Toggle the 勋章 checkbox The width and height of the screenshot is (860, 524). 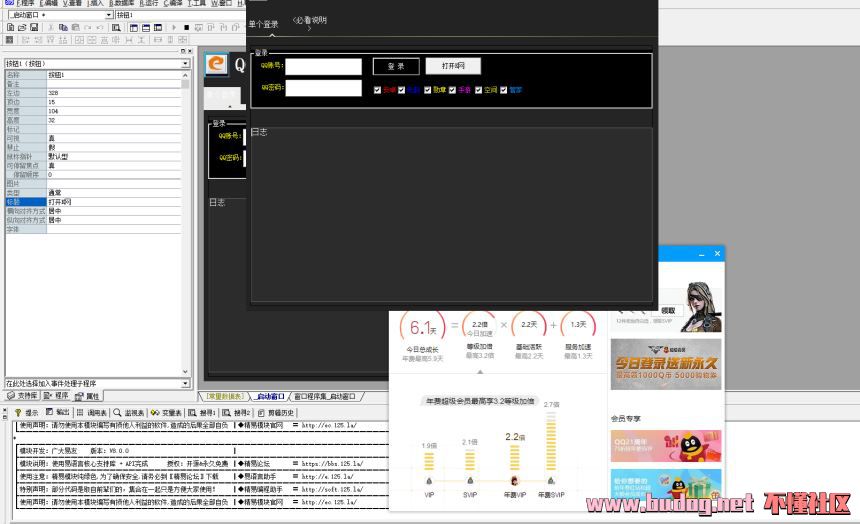[427, 90]
